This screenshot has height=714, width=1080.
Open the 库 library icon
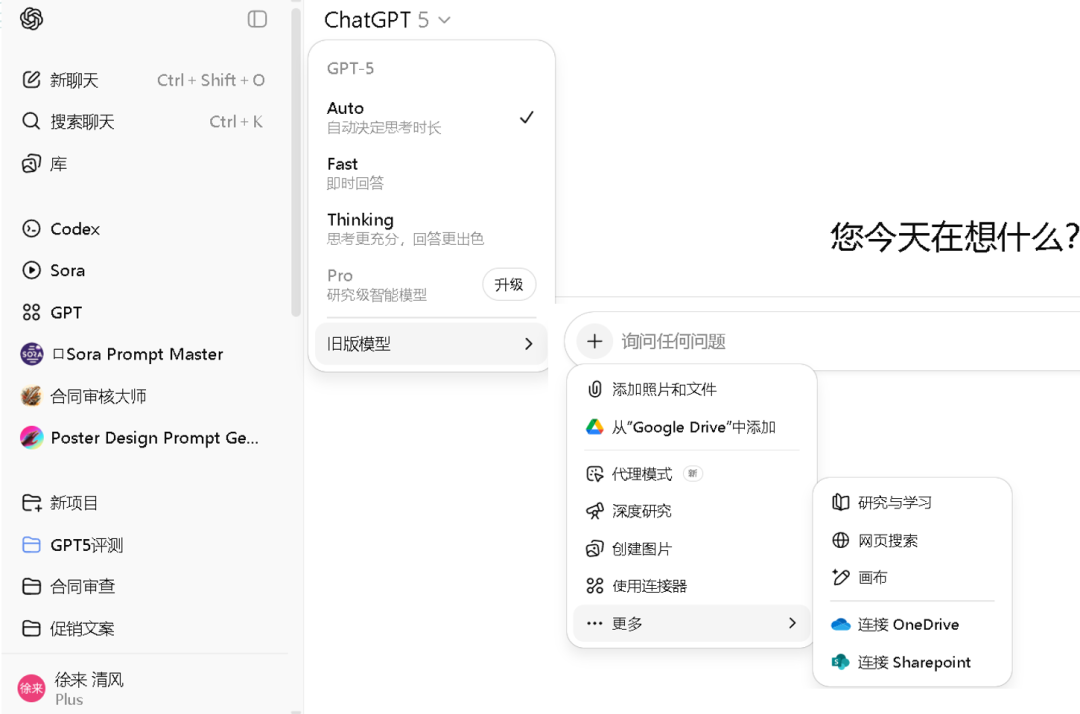click(x=31, y=164)
